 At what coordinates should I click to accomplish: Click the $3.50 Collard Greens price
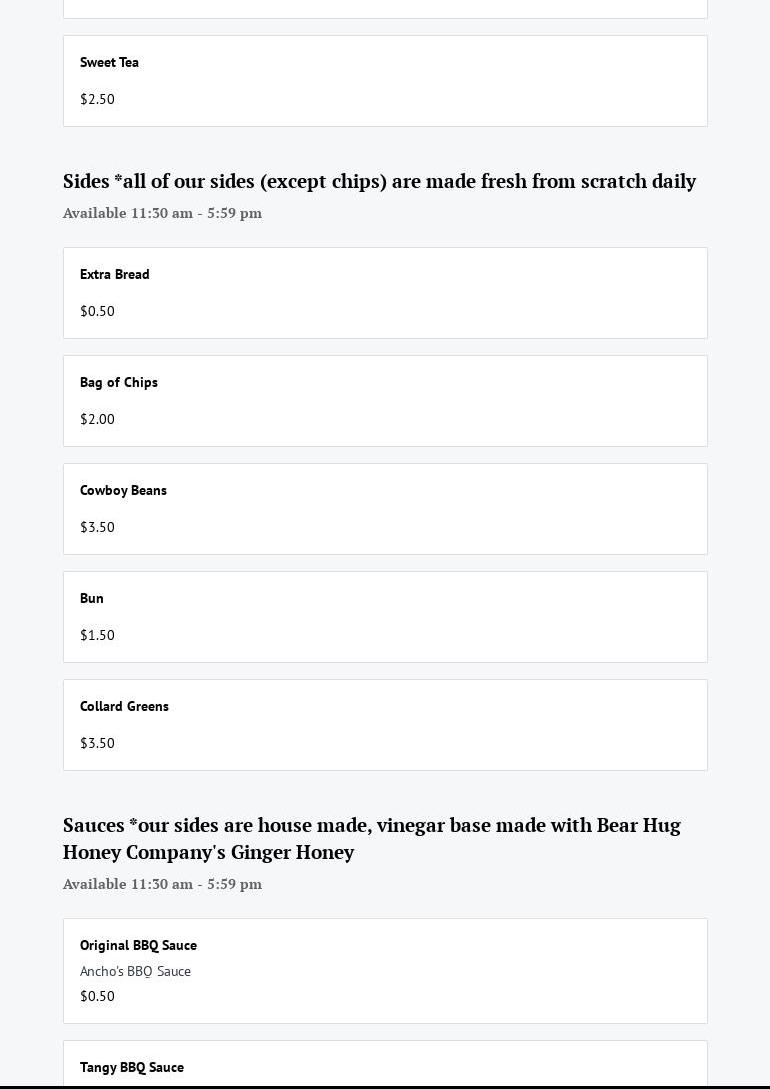pos(97,743)
